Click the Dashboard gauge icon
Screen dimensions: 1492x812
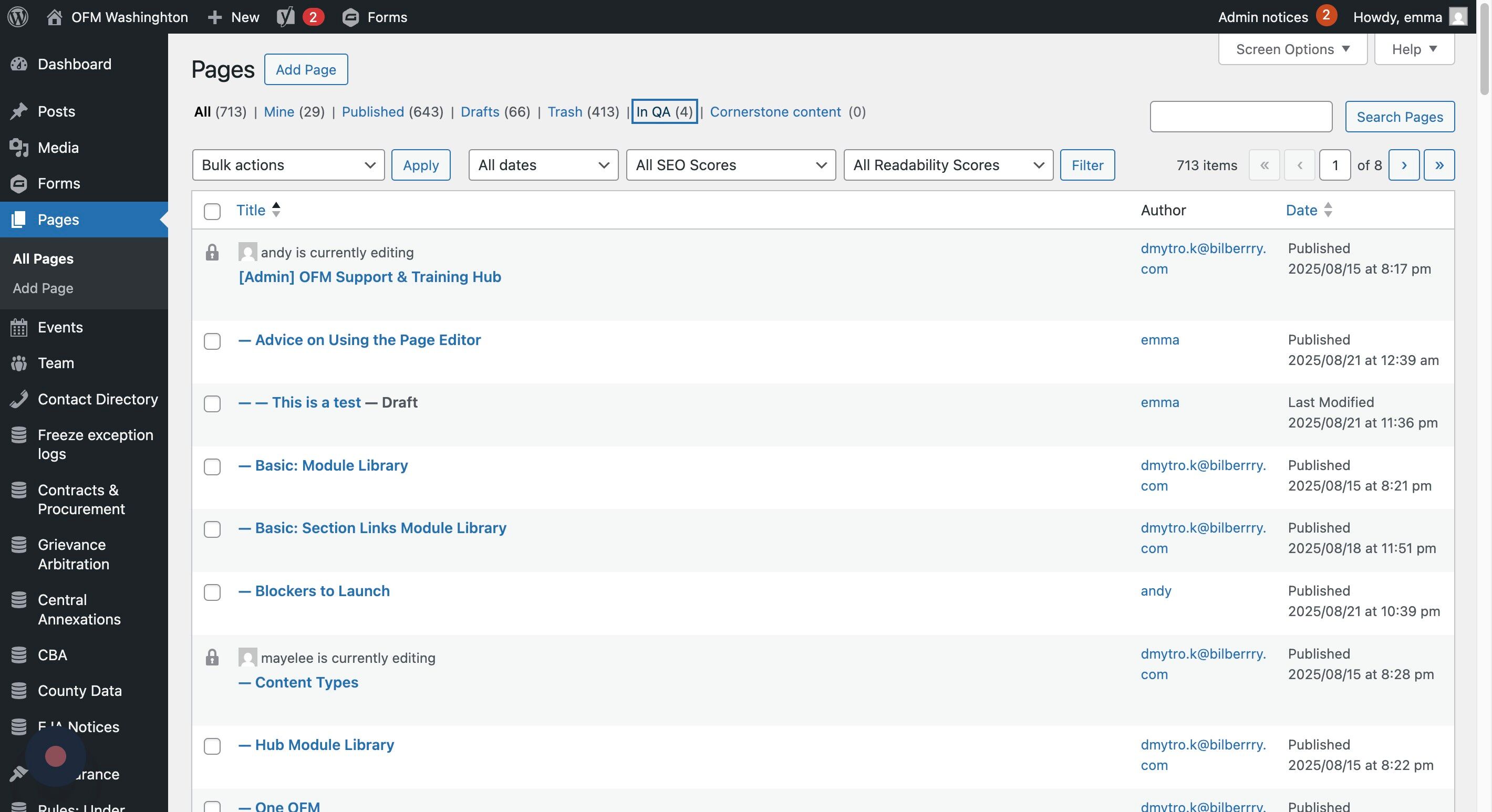pyautogui.click(x=19, y=64)
